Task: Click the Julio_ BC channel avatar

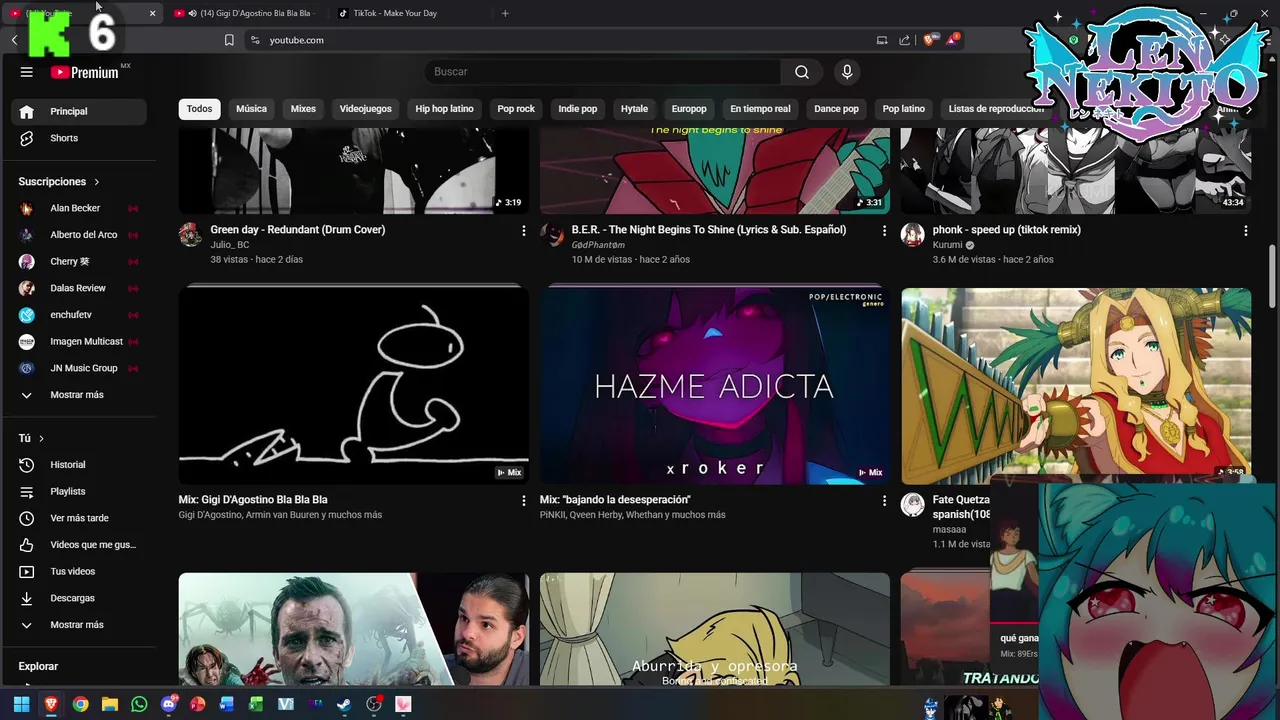Action: (x=190, y=235)
